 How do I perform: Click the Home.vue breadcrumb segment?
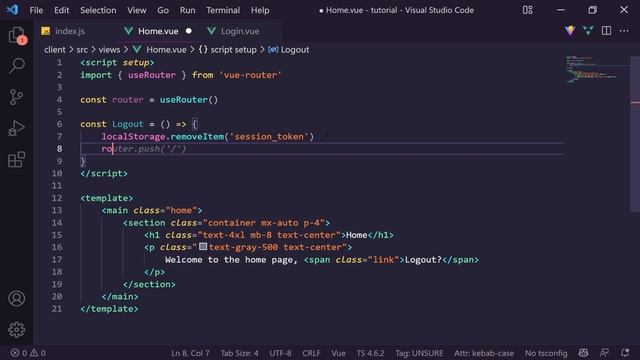160,50
